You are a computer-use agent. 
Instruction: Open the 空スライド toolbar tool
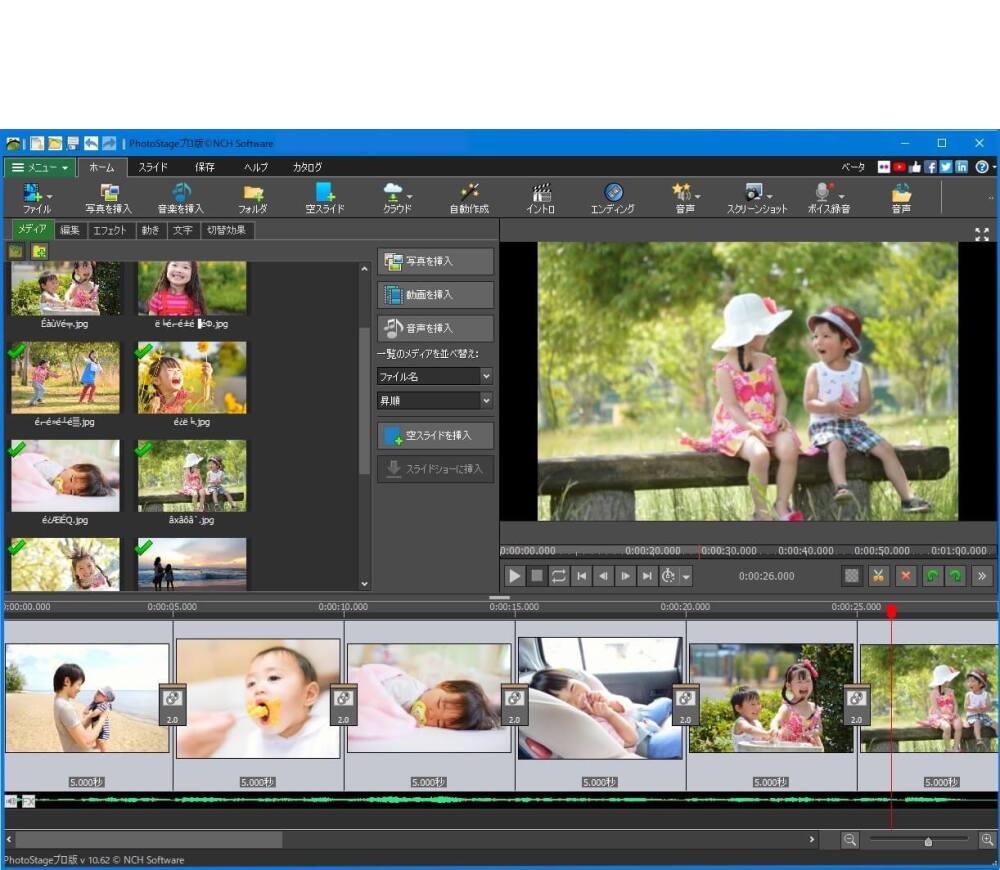(x=324, y=194)
